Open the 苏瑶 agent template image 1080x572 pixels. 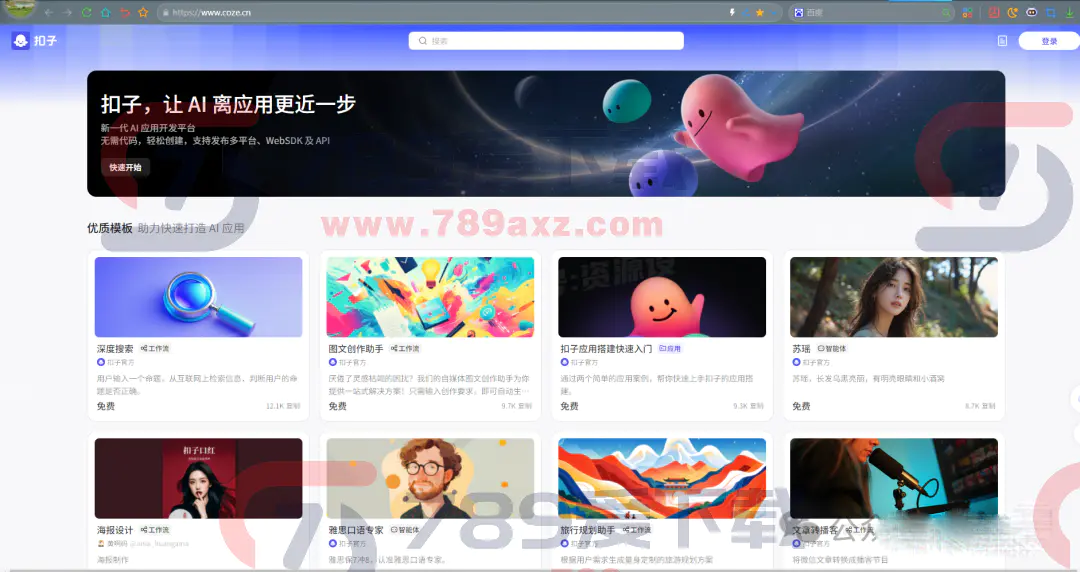(x=893, y=296)
